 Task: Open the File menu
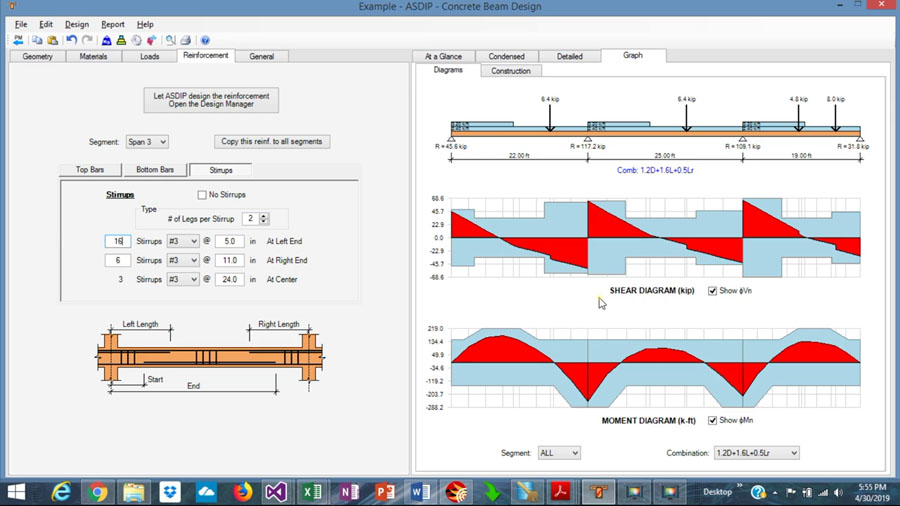coord(21,24)
